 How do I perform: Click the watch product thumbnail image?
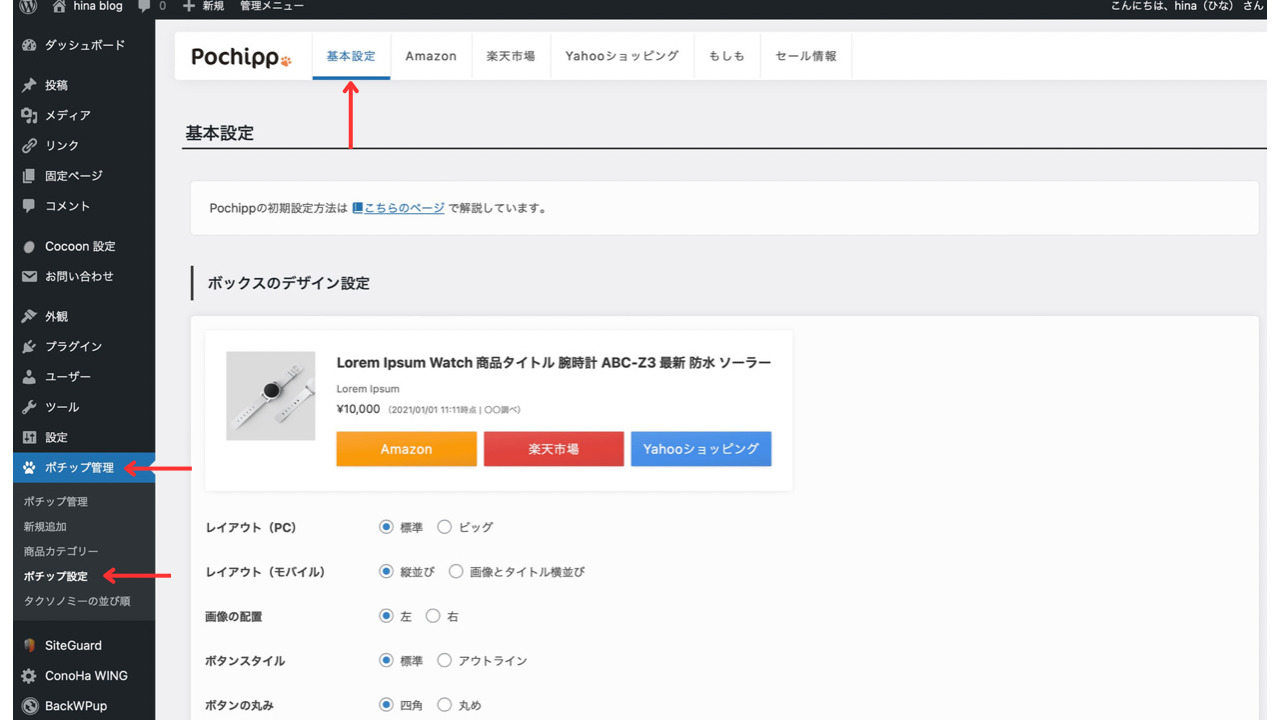click(271, 396)
